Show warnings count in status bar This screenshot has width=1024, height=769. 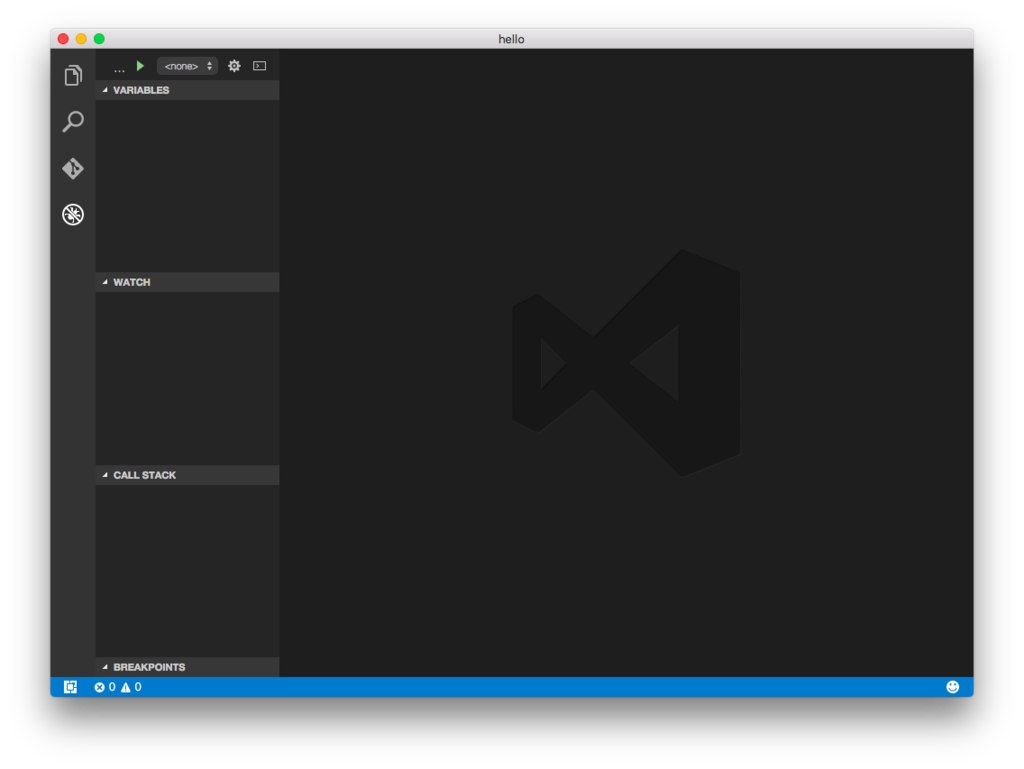pos(131,687)
